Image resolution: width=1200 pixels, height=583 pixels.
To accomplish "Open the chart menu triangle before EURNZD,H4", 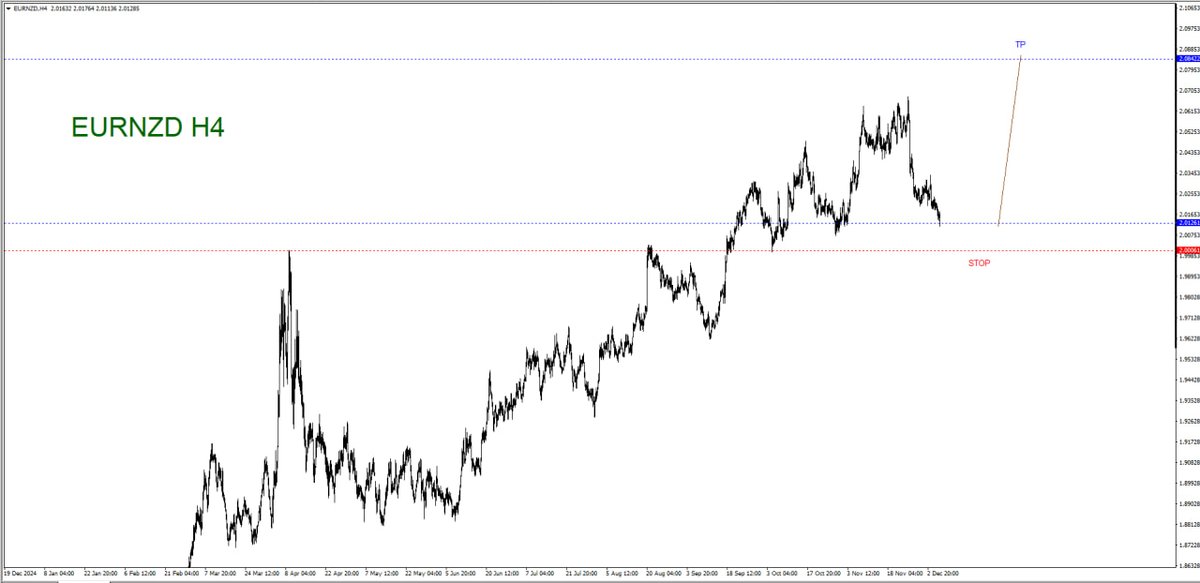I will point(8,7).
